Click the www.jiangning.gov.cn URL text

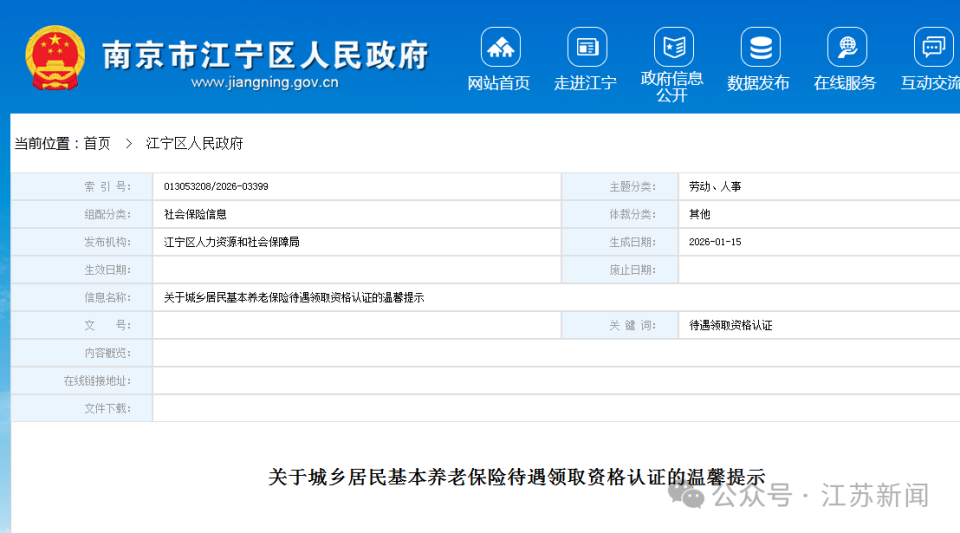[x=264, y=83]
